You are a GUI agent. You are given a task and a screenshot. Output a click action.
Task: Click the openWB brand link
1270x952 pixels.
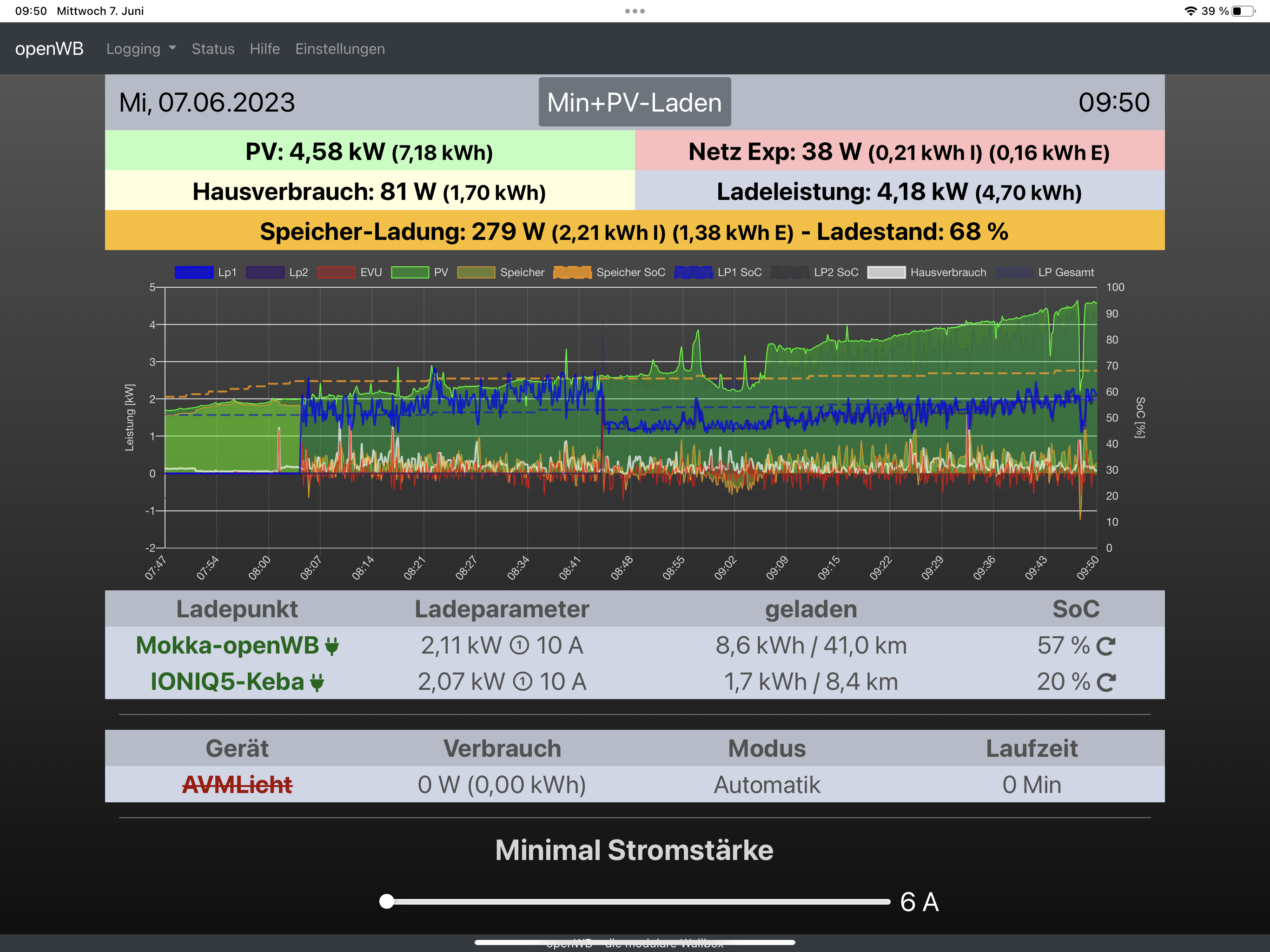pos(49,49)
